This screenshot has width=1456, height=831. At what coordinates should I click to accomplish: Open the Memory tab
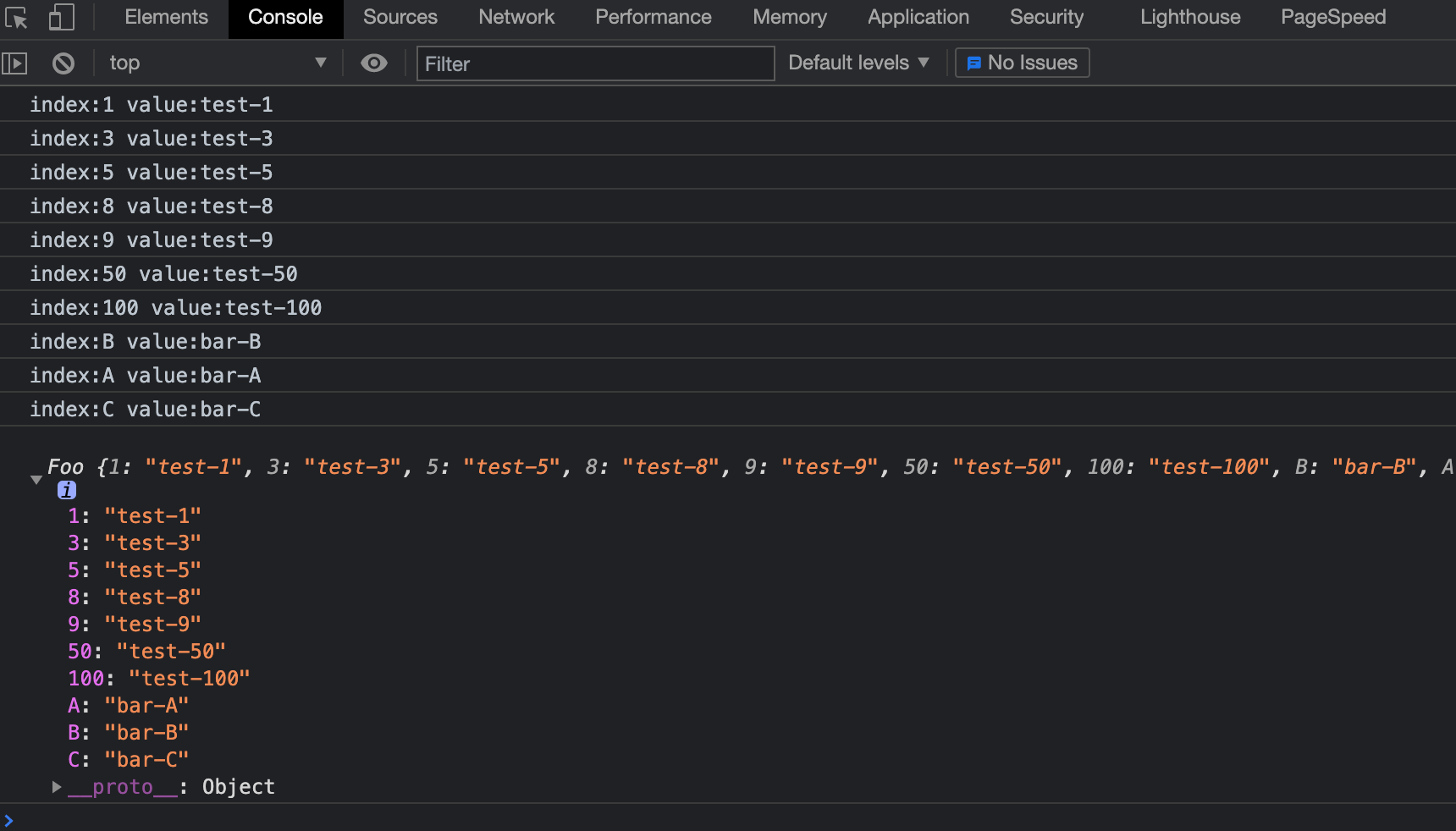click(x=790, y=18)
